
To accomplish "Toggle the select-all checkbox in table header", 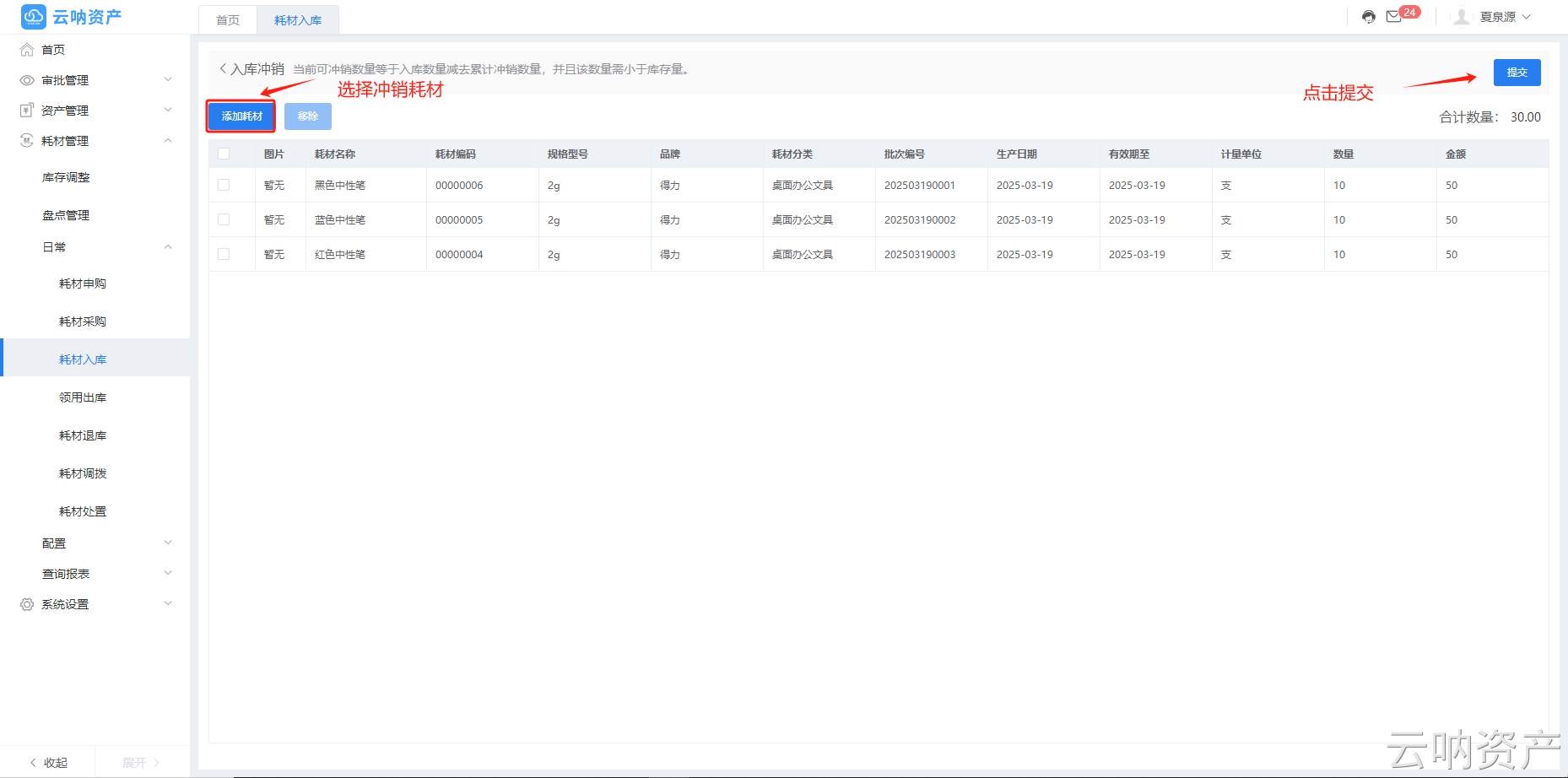I will tap(224, 154).
